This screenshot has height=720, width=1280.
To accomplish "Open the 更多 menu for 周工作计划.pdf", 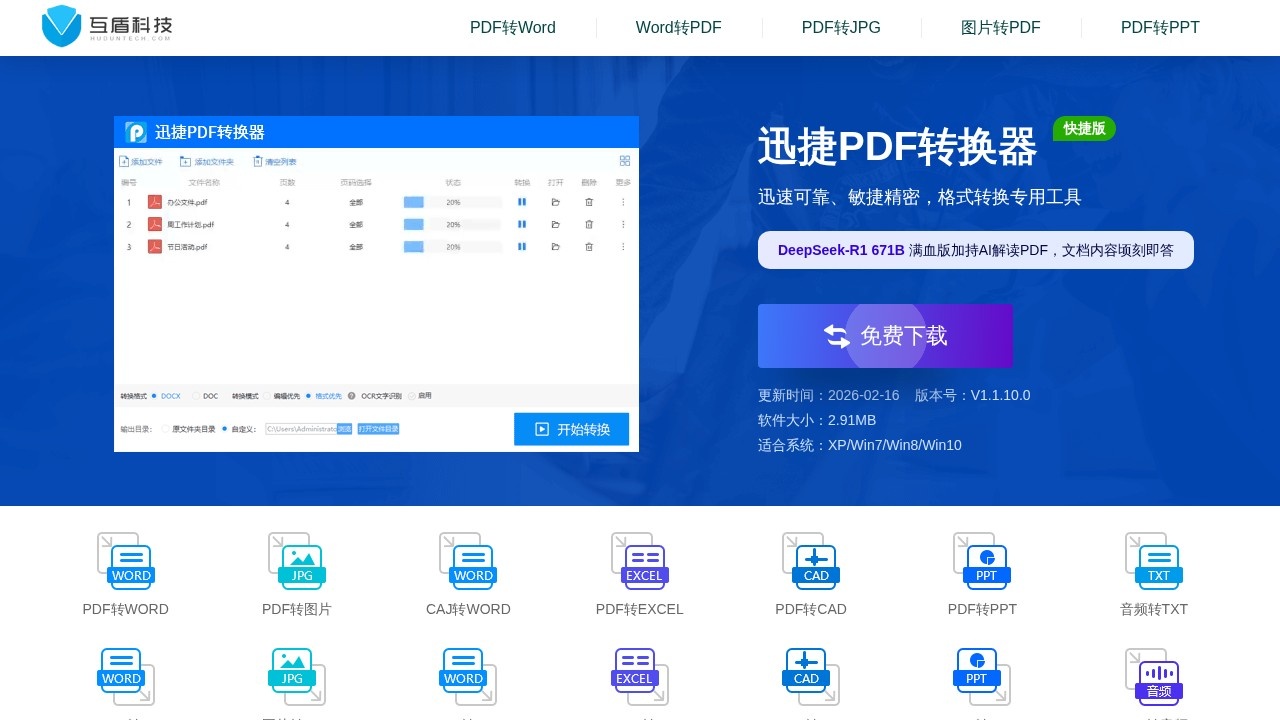I will [622, 224].
